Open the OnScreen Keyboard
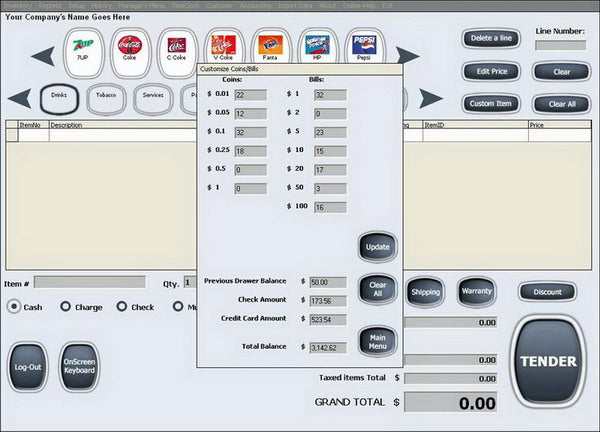This screenshot has width=600, height=432. point(79,367)
